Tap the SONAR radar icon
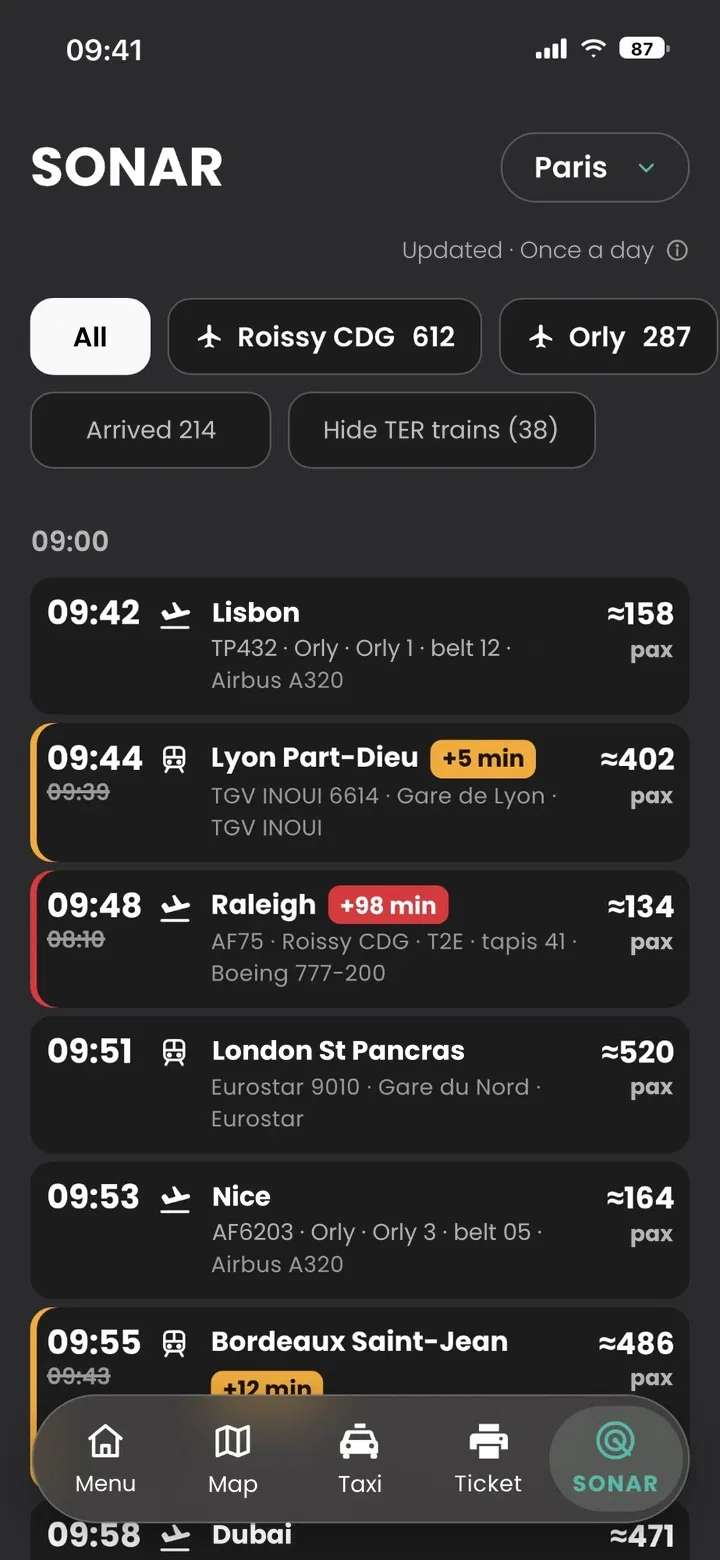Screen dimensions: 720x1560 click(x=615, y=1441)
